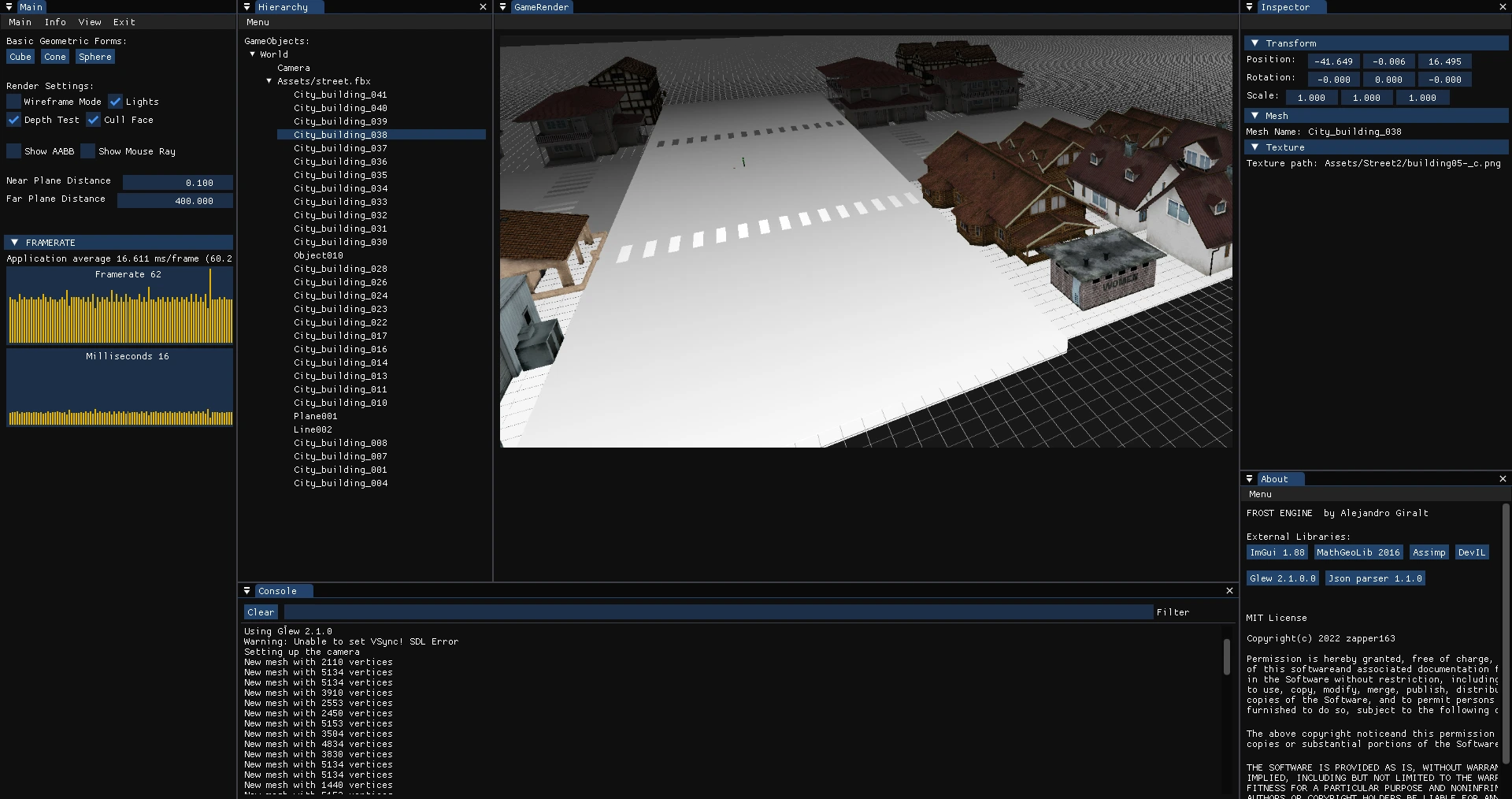Toggle the Cull Face checkbox

tap(94, 120)
